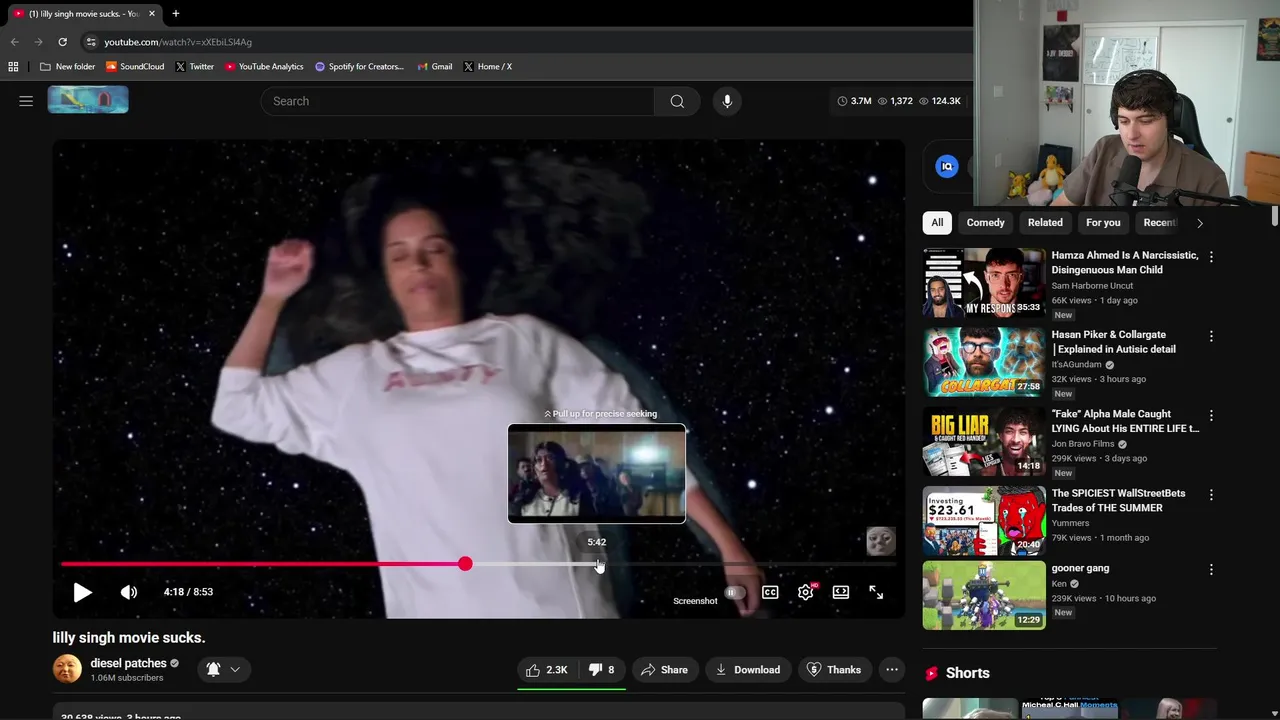Open the SPICIEST WallStreetBets Trades video
This screenshot has height=720, width=1280.
[x=984, y=520]
